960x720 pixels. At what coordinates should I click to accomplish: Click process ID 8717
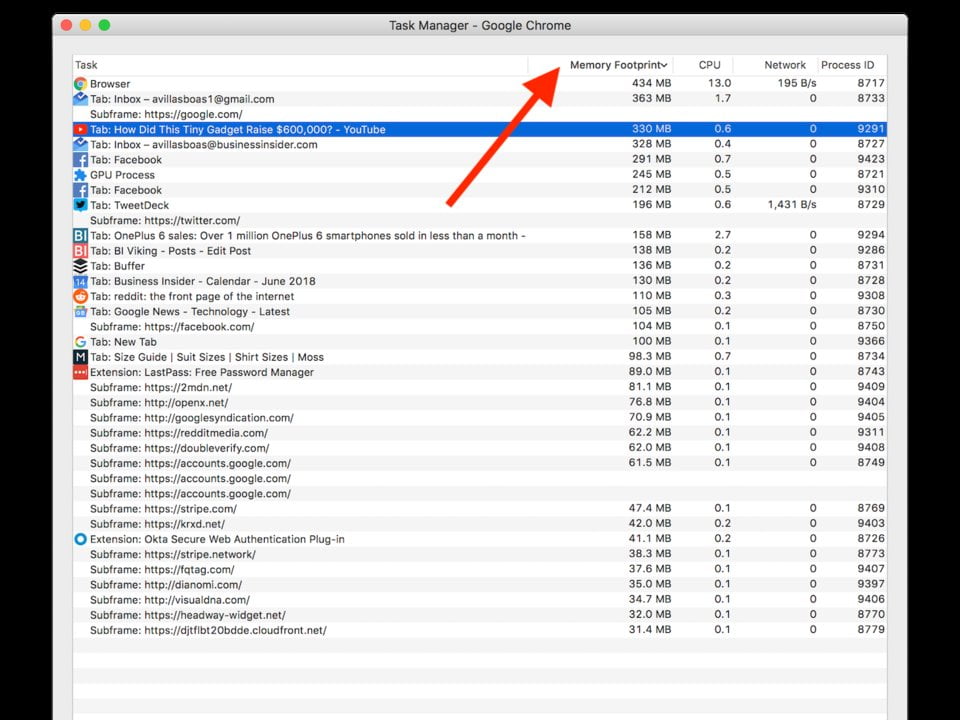tap(871, 83)
